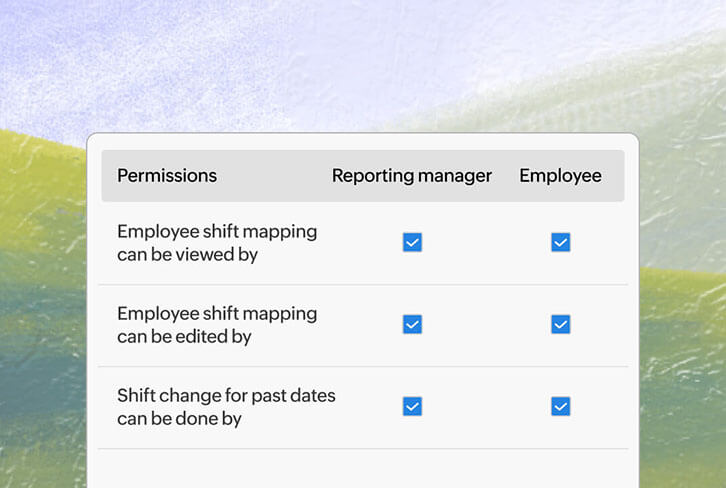Disable Reporting manager editing of shift mapping
The image size is (726, 488).
tap(412, 324)
